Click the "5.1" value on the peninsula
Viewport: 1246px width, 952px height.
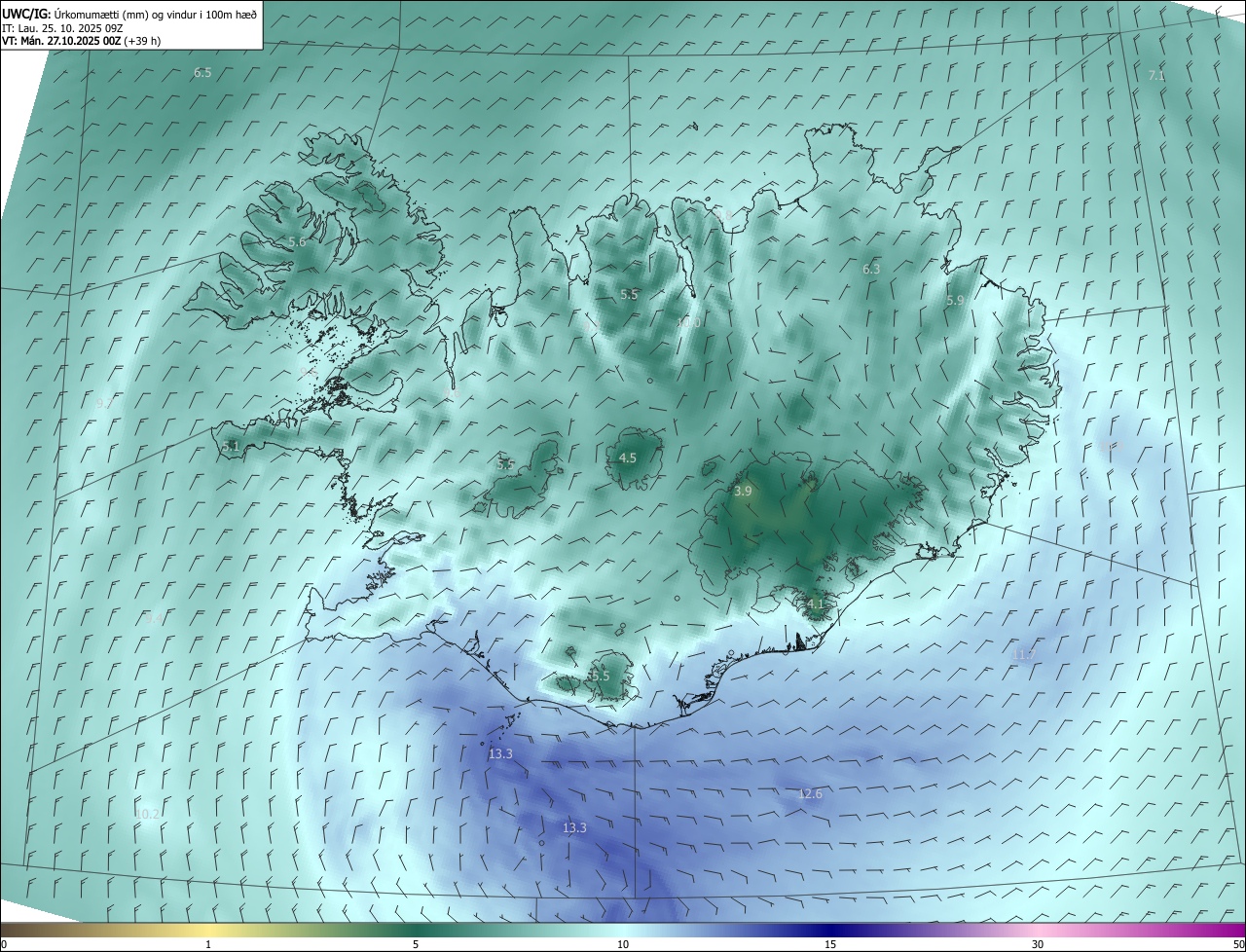(231, 446)
